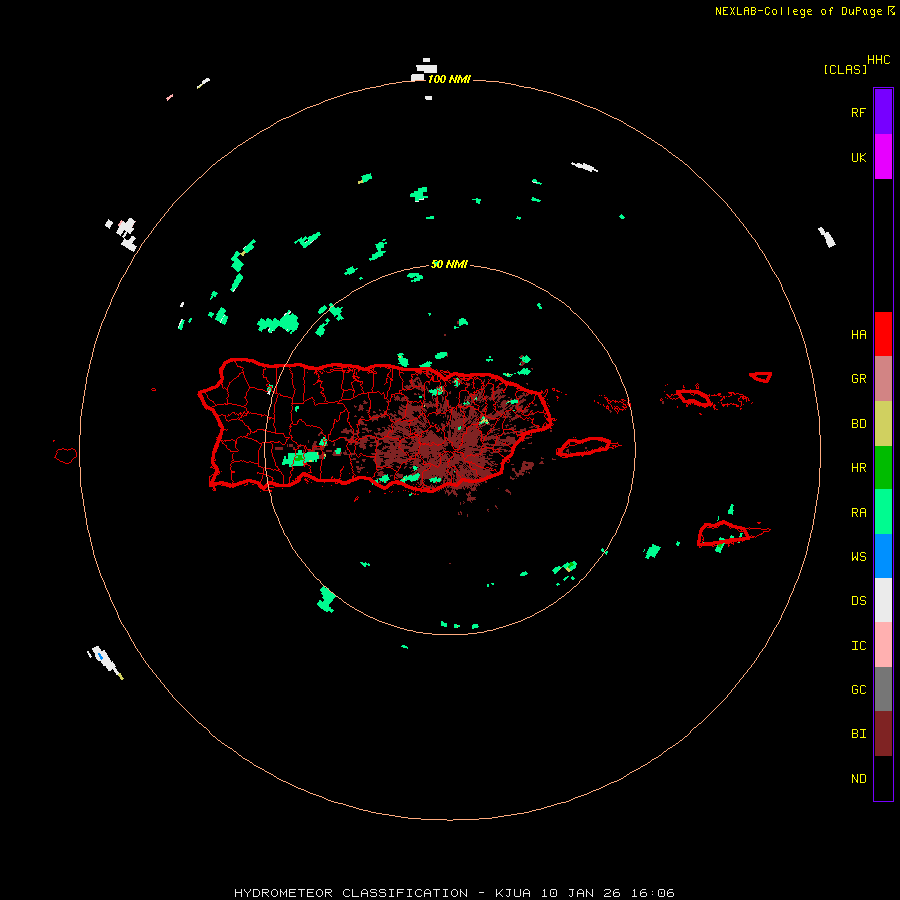Click the HA red legend swatch
900x900 pixels.
[883, 334]
